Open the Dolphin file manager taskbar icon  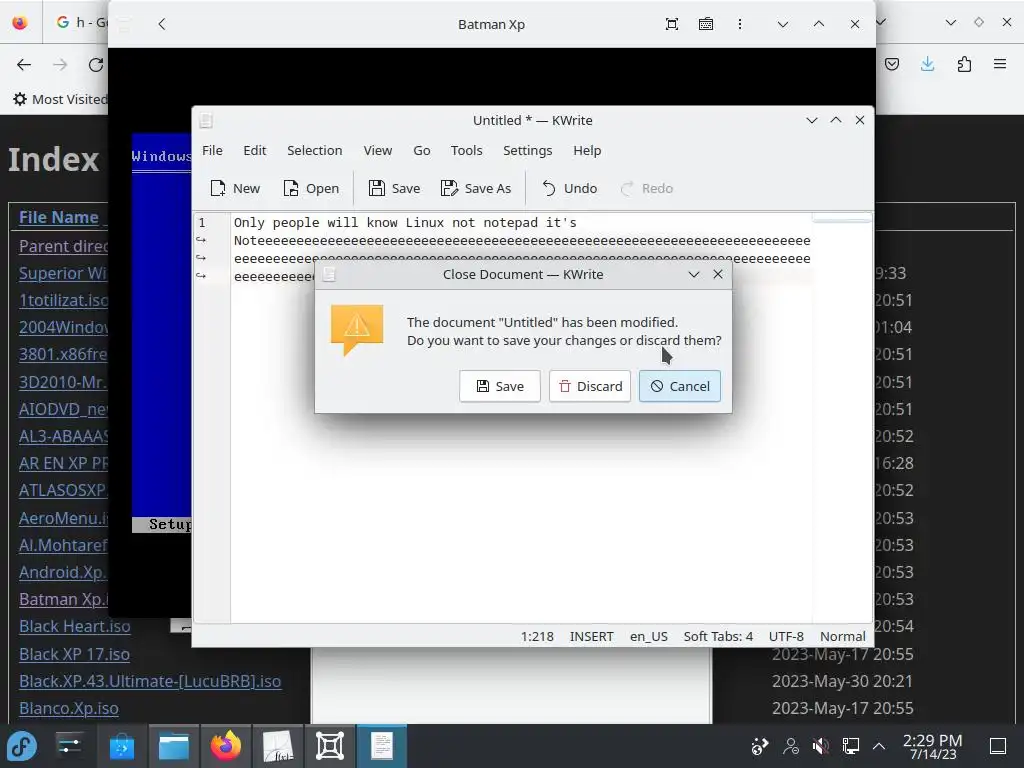click(174, 746)
